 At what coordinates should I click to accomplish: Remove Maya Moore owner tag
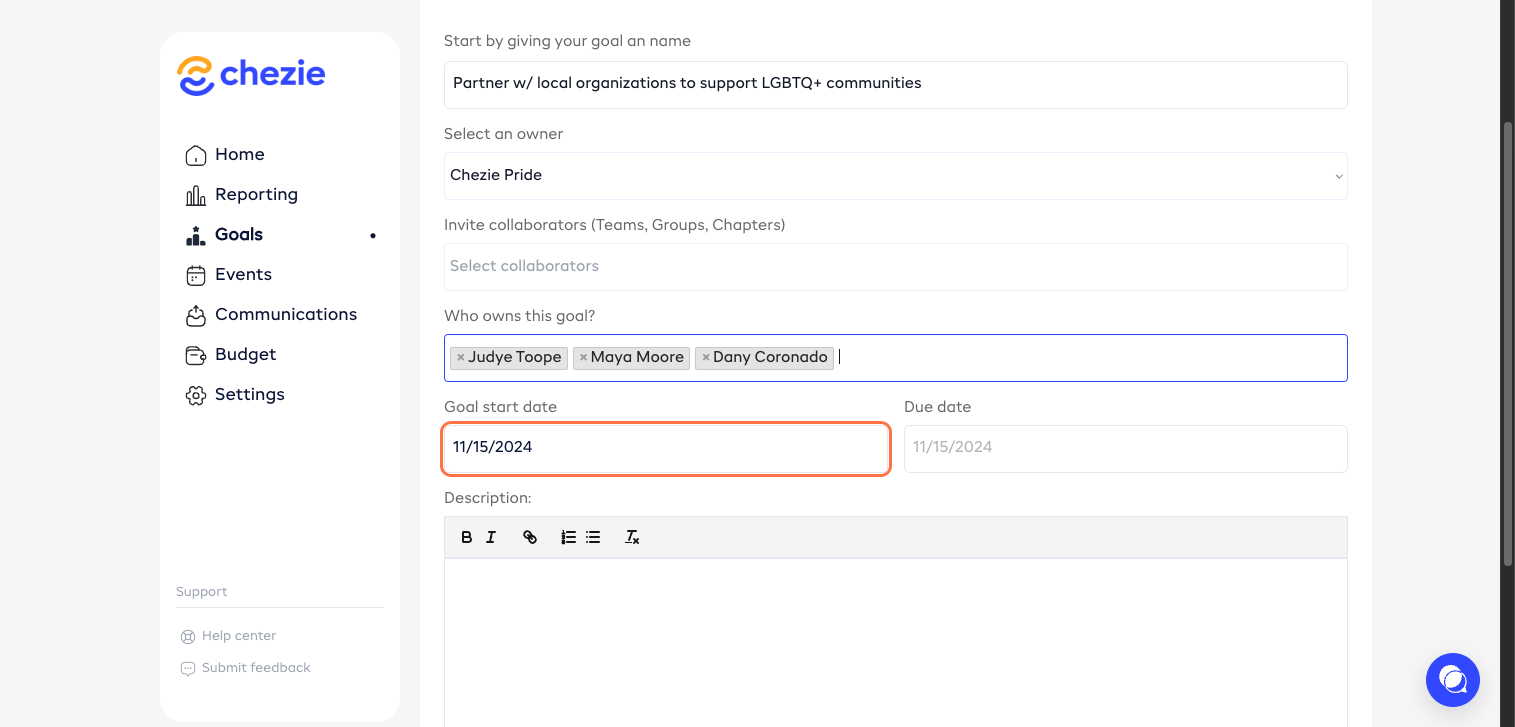pyautogui.click(x=583, y=358)
